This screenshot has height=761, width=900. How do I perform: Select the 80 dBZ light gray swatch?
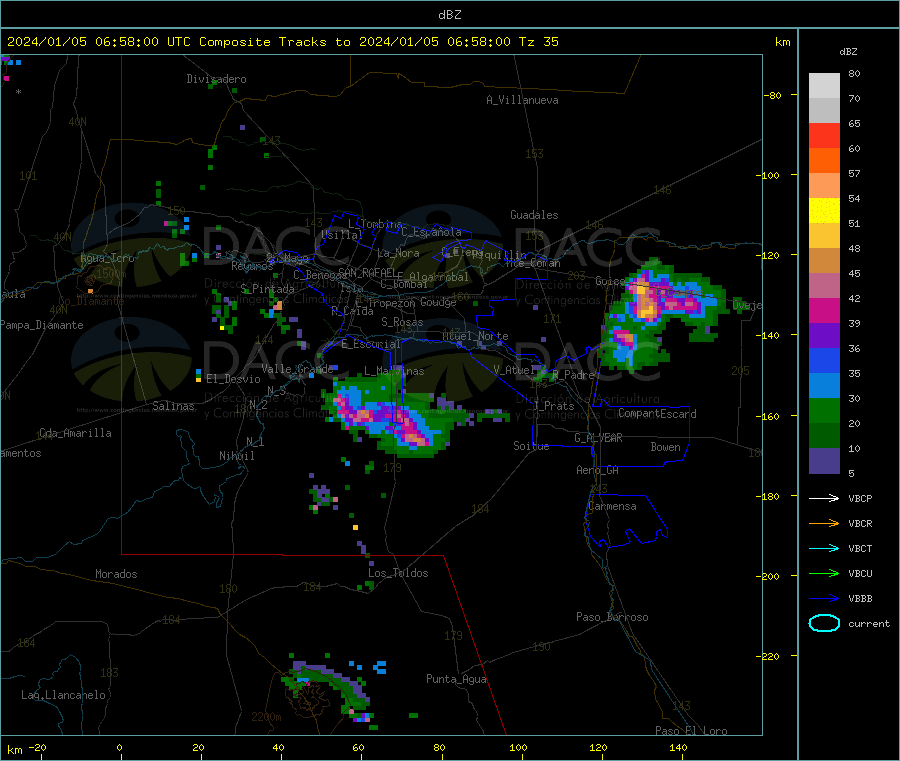[824, 86]
